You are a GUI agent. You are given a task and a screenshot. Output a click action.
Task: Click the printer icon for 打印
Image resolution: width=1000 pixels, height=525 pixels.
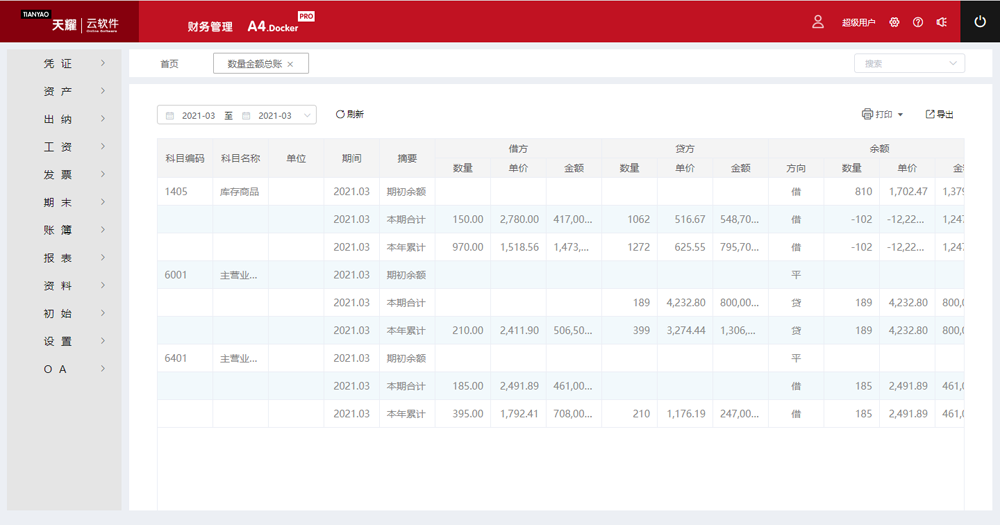point(867,115)
